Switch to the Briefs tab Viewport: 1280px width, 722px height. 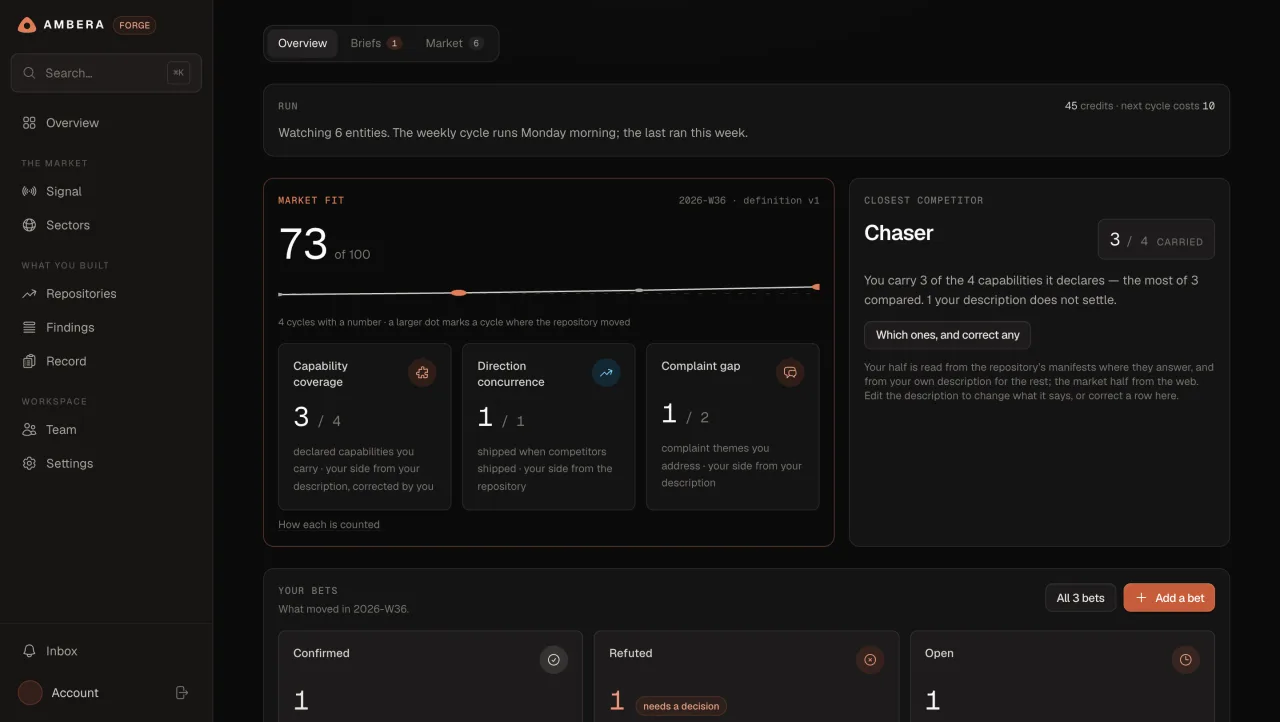(376, 43)
